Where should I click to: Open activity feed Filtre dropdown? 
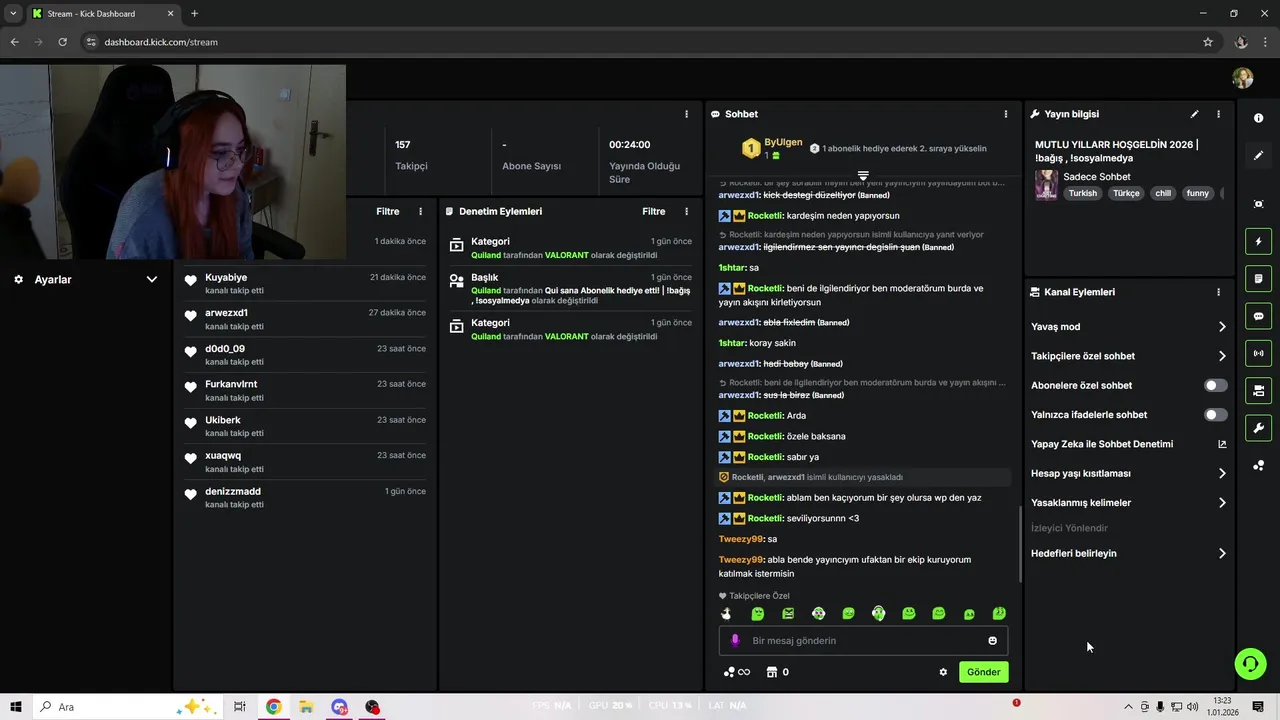388,212
